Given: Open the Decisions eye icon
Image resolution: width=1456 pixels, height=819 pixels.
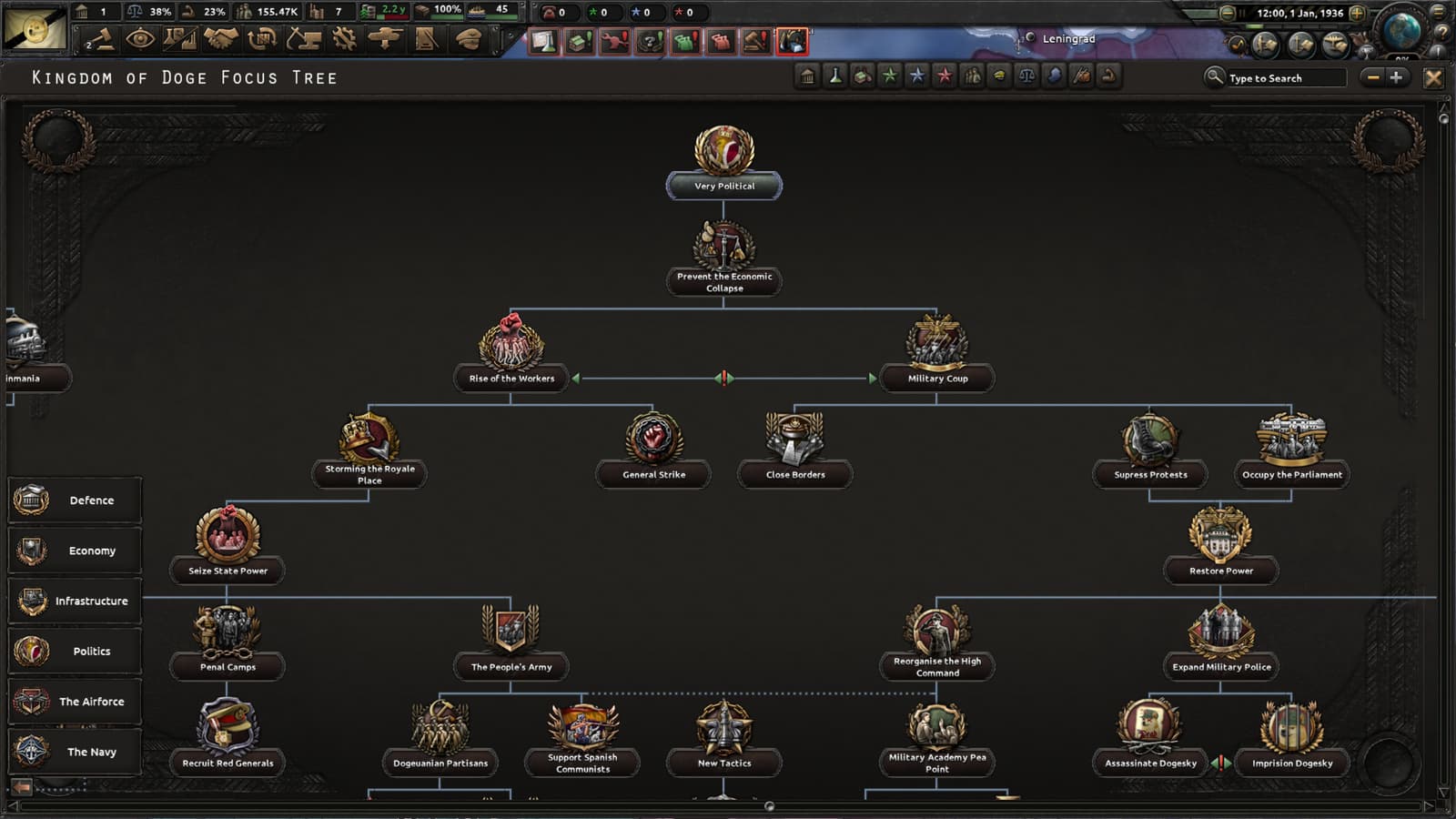Looking at the screenshot, I should [x=140, y=38].
